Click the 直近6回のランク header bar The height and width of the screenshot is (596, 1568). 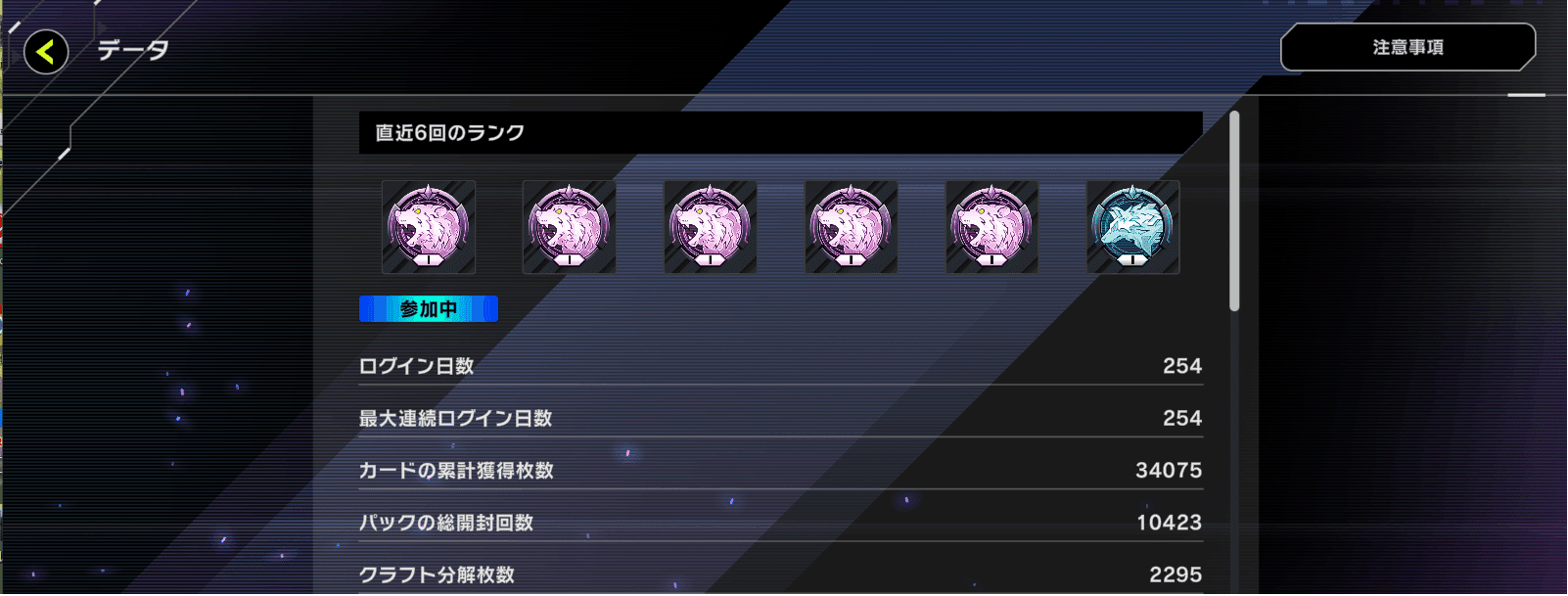[781, 132]
